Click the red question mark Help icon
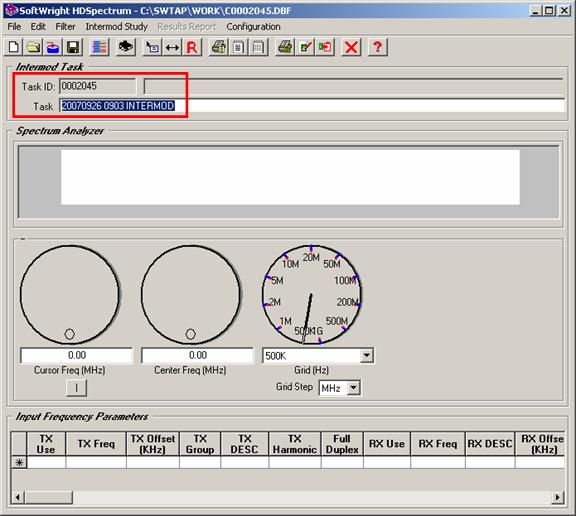Image resolution: width=576 pixels, height=516 pixels. click(378, 47)
